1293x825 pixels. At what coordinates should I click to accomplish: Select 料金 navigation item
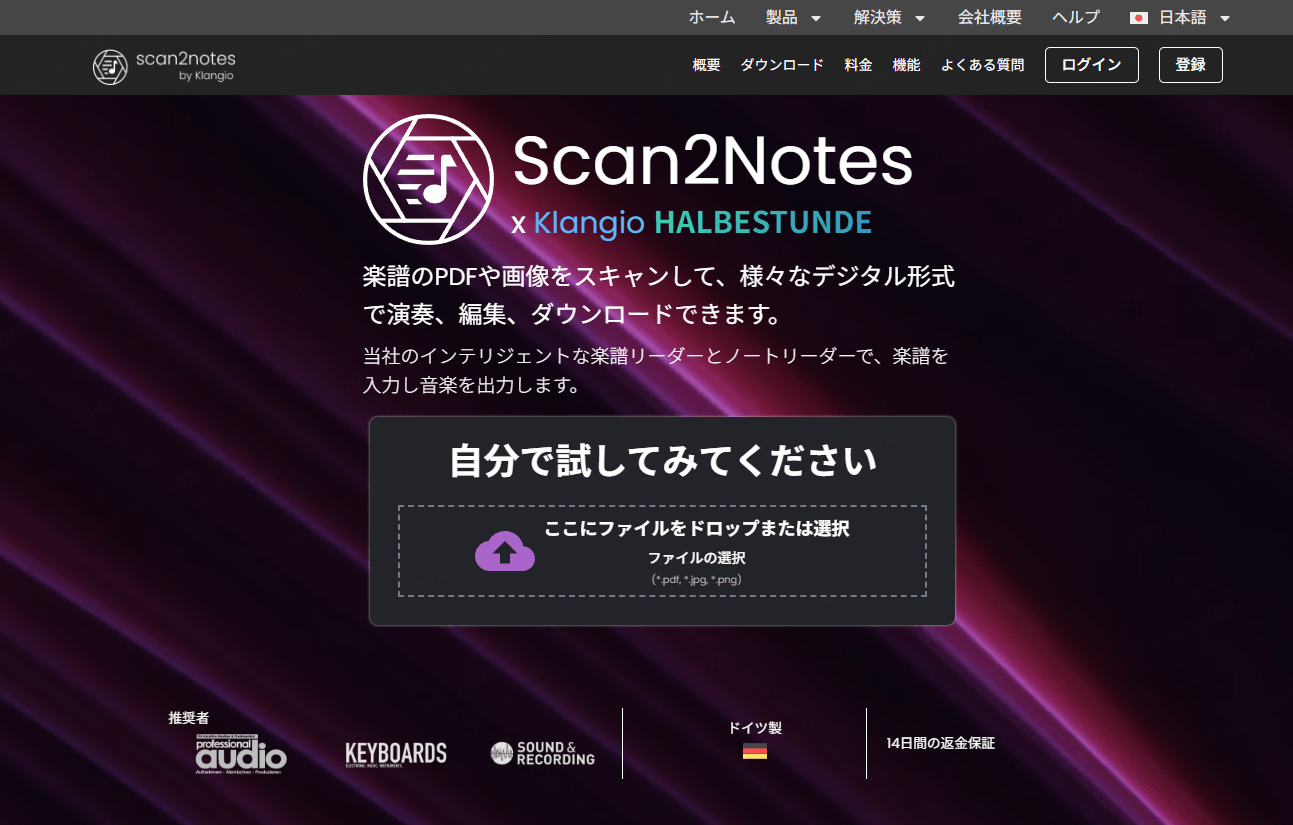(858, 65)
